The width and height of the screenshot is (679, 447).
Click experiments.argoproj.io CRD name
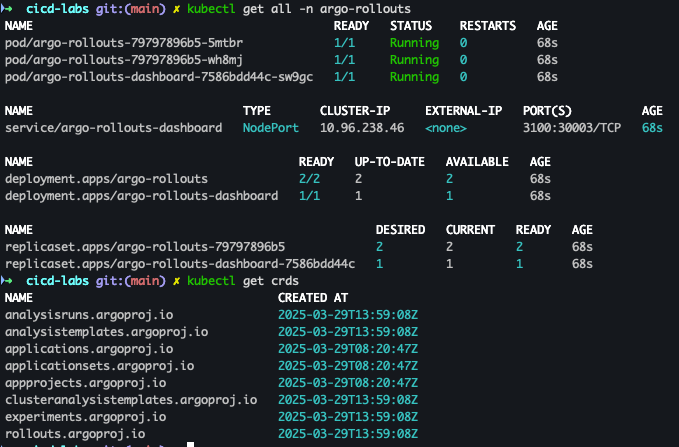tap(86, 417)
